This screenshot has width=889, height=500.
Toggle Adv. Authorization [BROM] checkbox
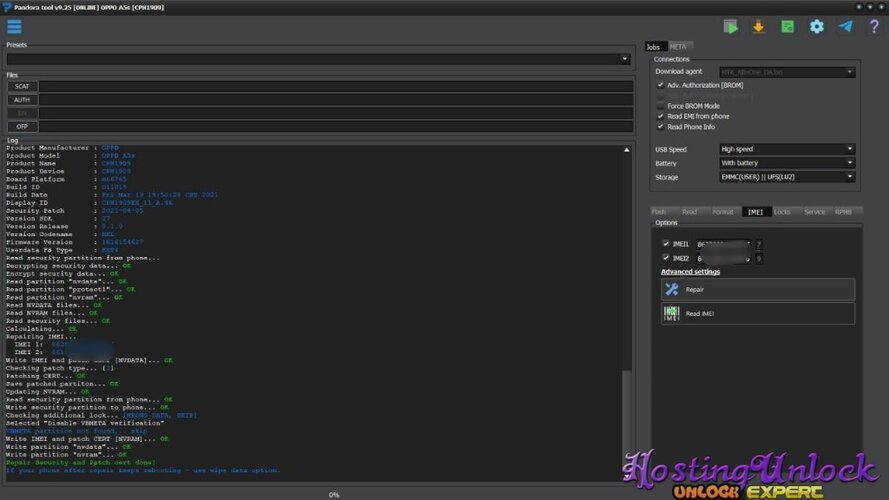[660, 85]
